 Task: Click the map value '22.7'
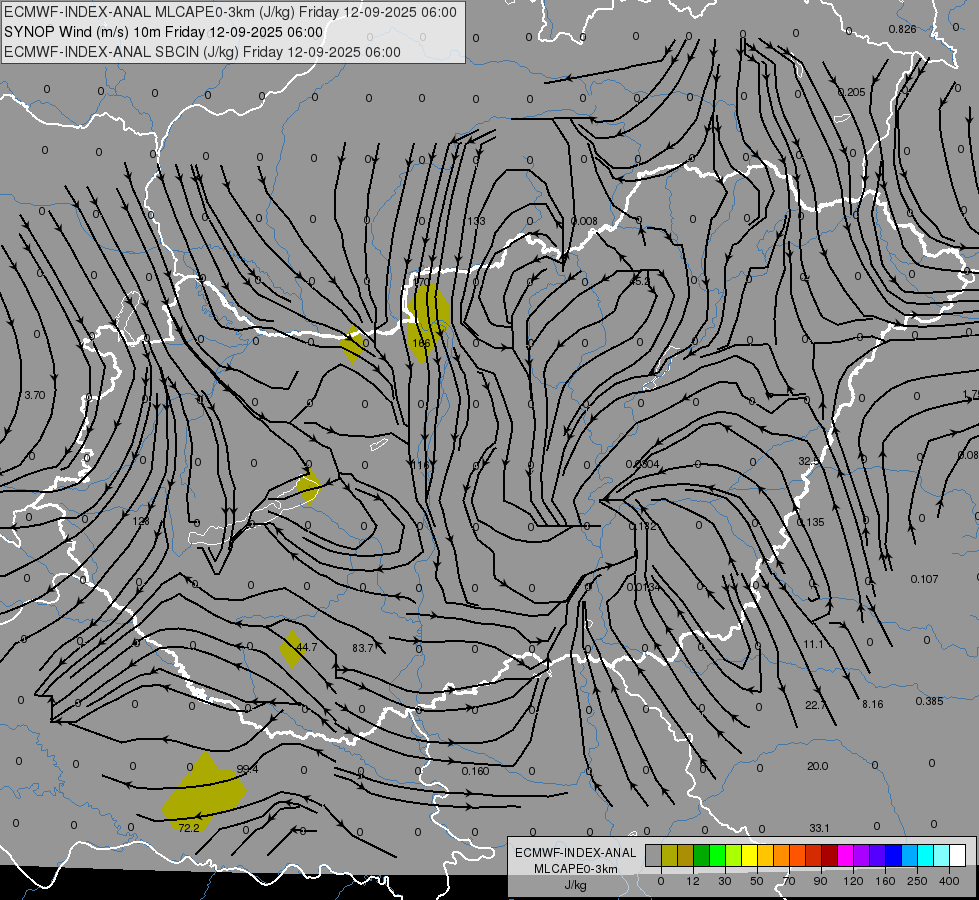pos(815,705)
